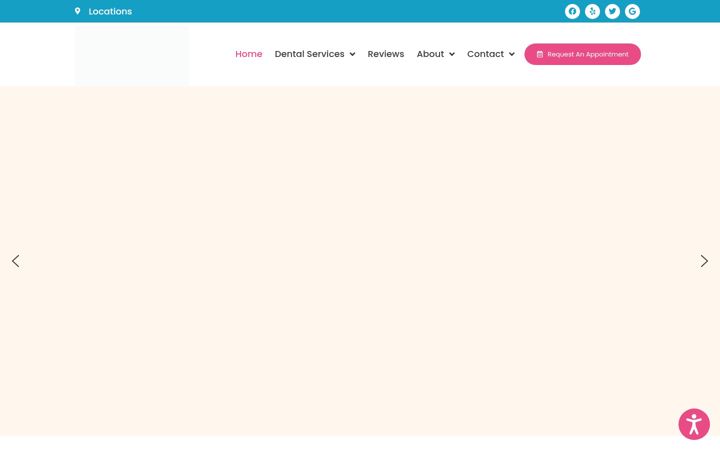Go to the Home page
720x450 pixels.
(x=248, y=54)
